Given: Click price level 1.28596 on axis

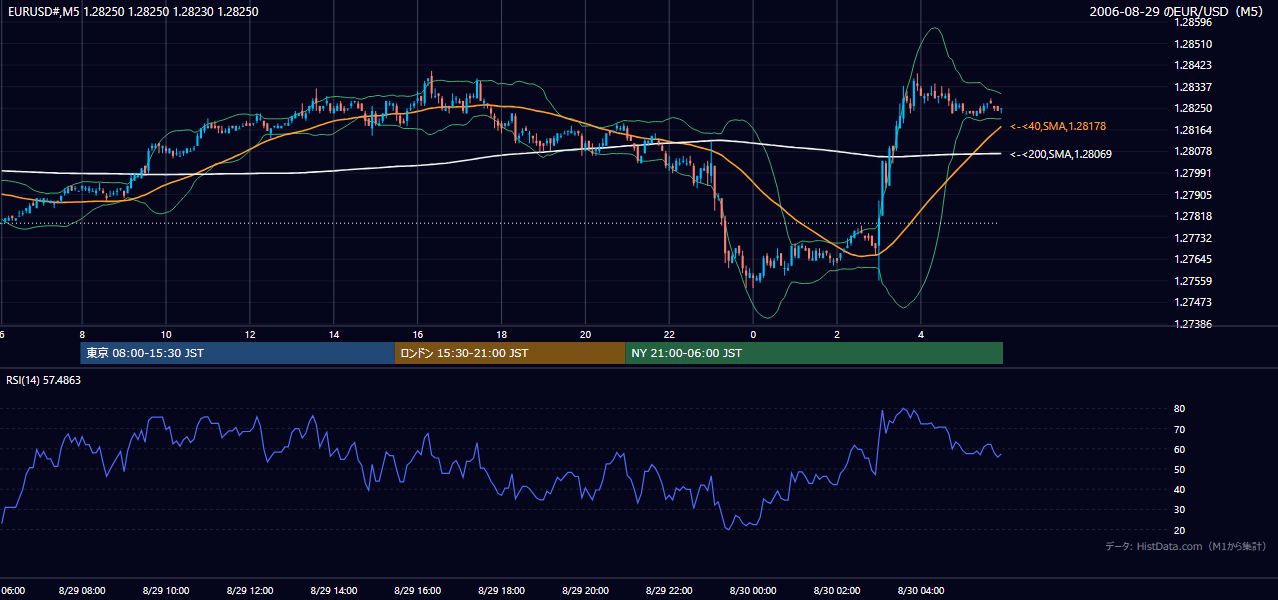Looking at the screenshot, I should tap(1193, 22).
